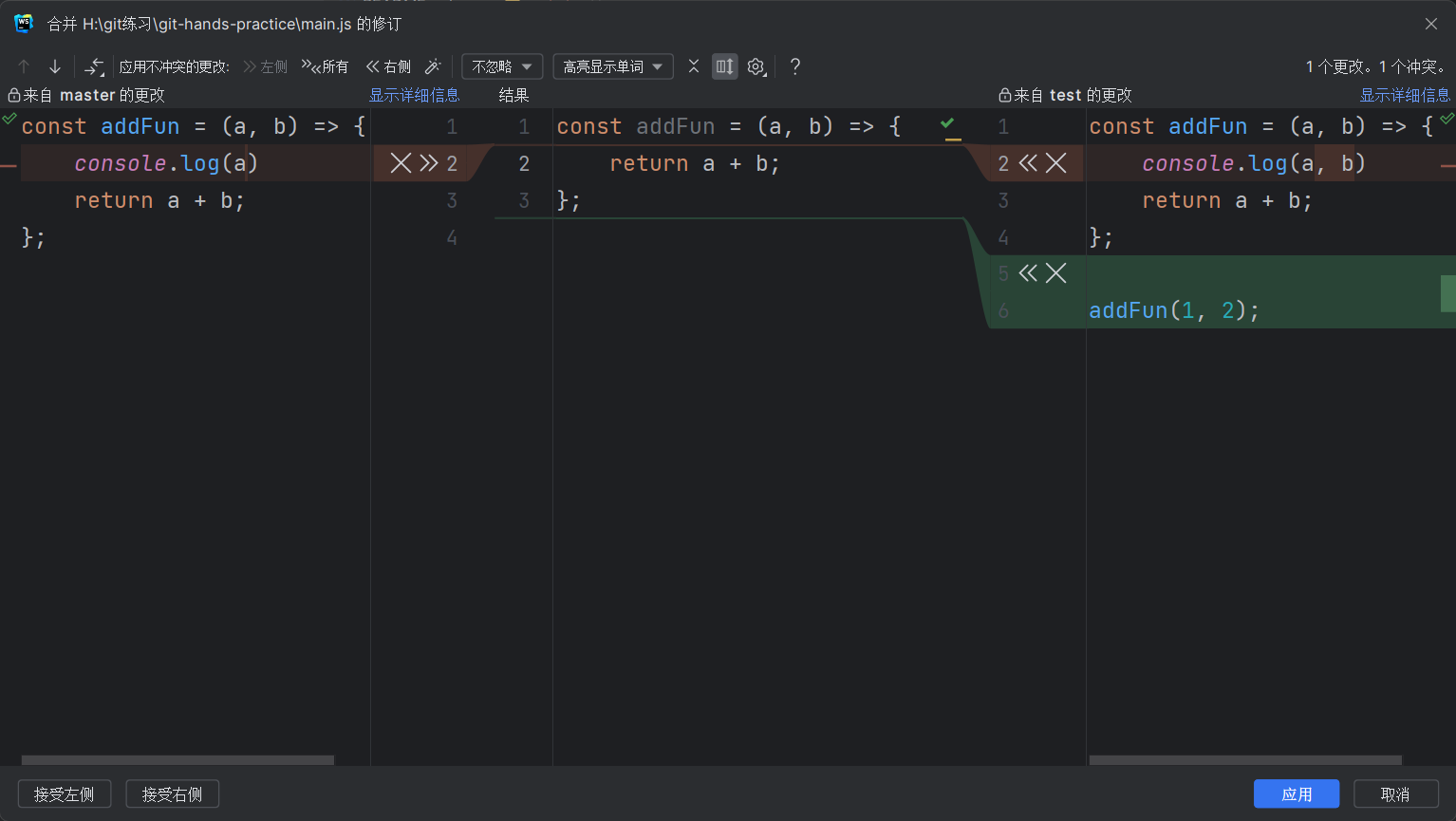
Task: Click return a + b; in result pane
Action: pyautogui.click(x=695, y=163)
